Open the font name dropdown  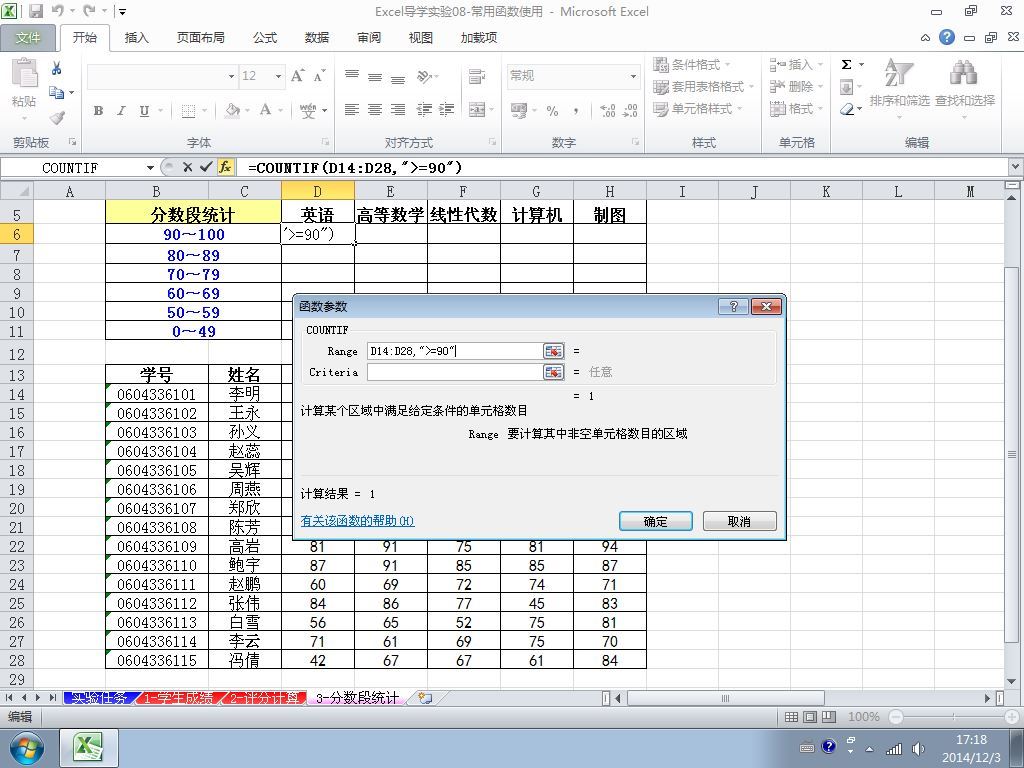pos(231,76)
